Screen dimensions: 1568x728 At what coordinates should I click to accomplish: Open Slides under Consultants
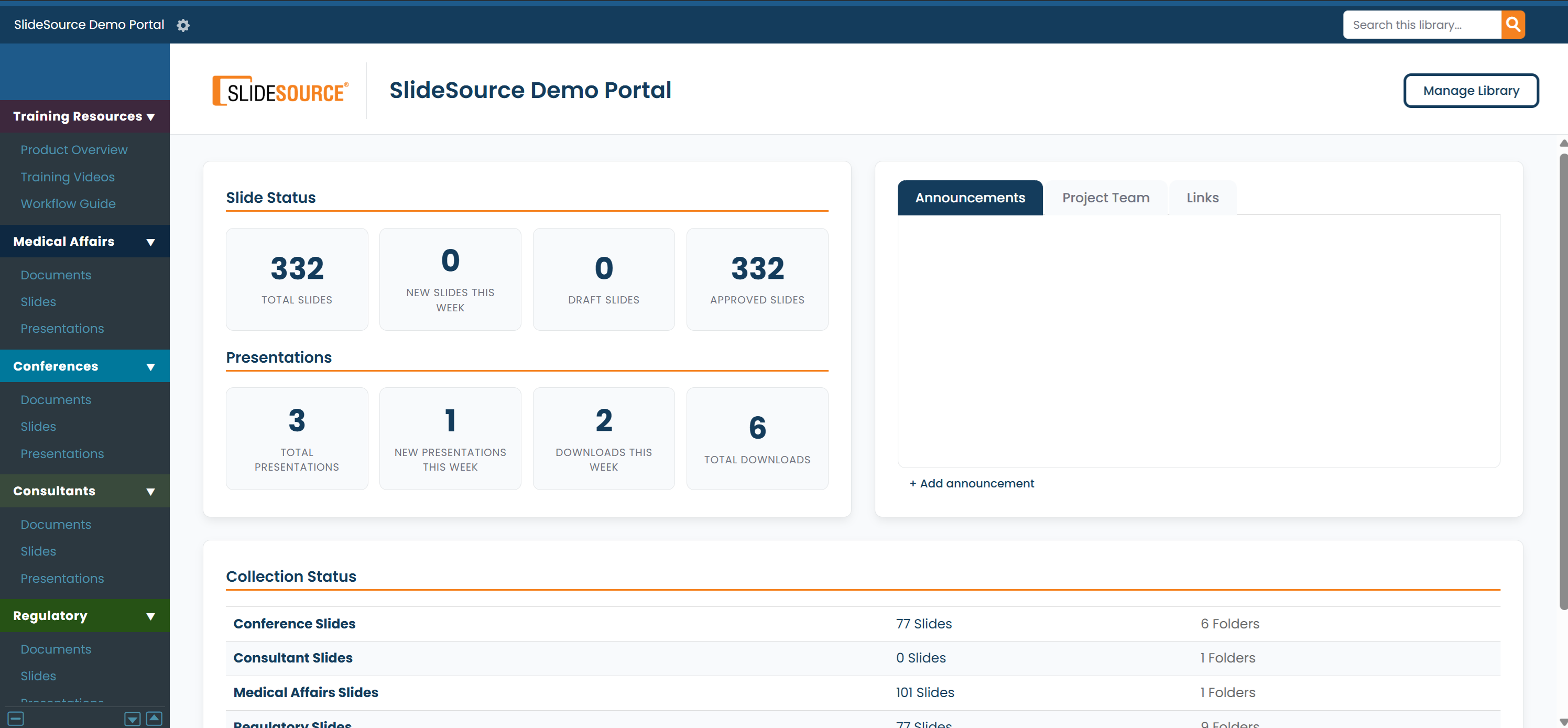[38, 551]
